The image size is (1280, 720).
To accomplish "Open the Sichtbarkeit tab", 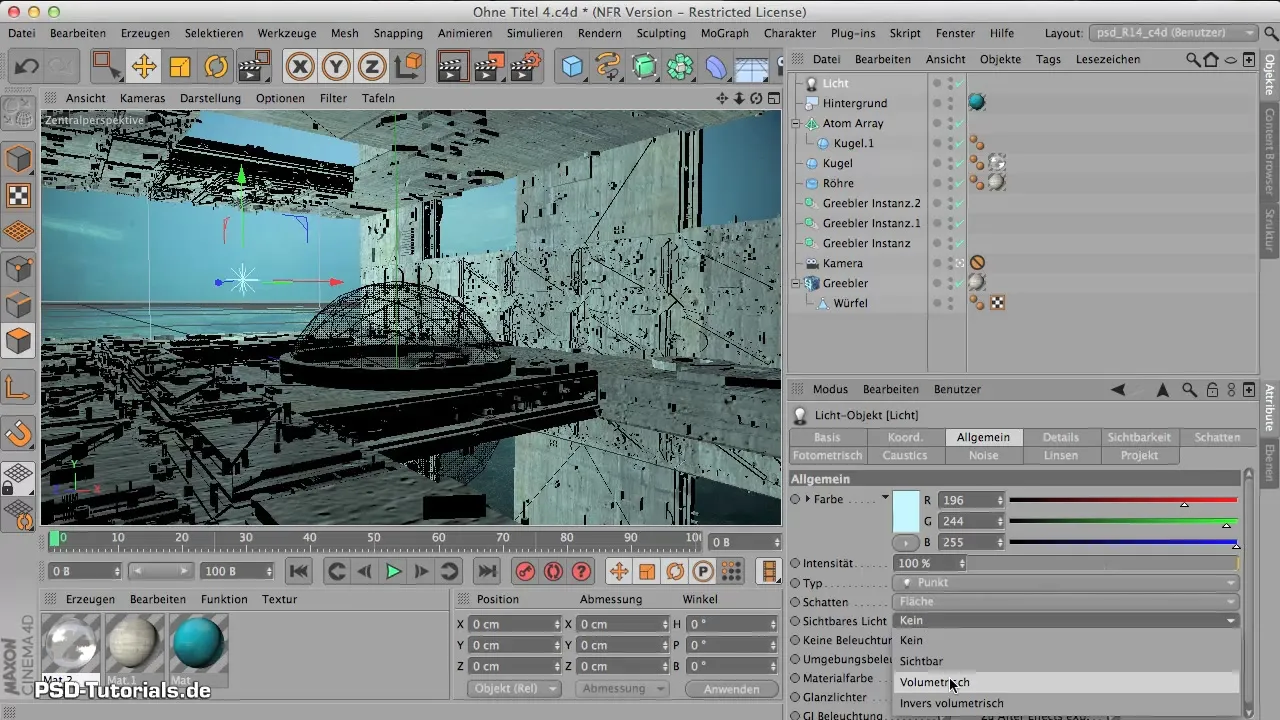I will (1139, 437).
